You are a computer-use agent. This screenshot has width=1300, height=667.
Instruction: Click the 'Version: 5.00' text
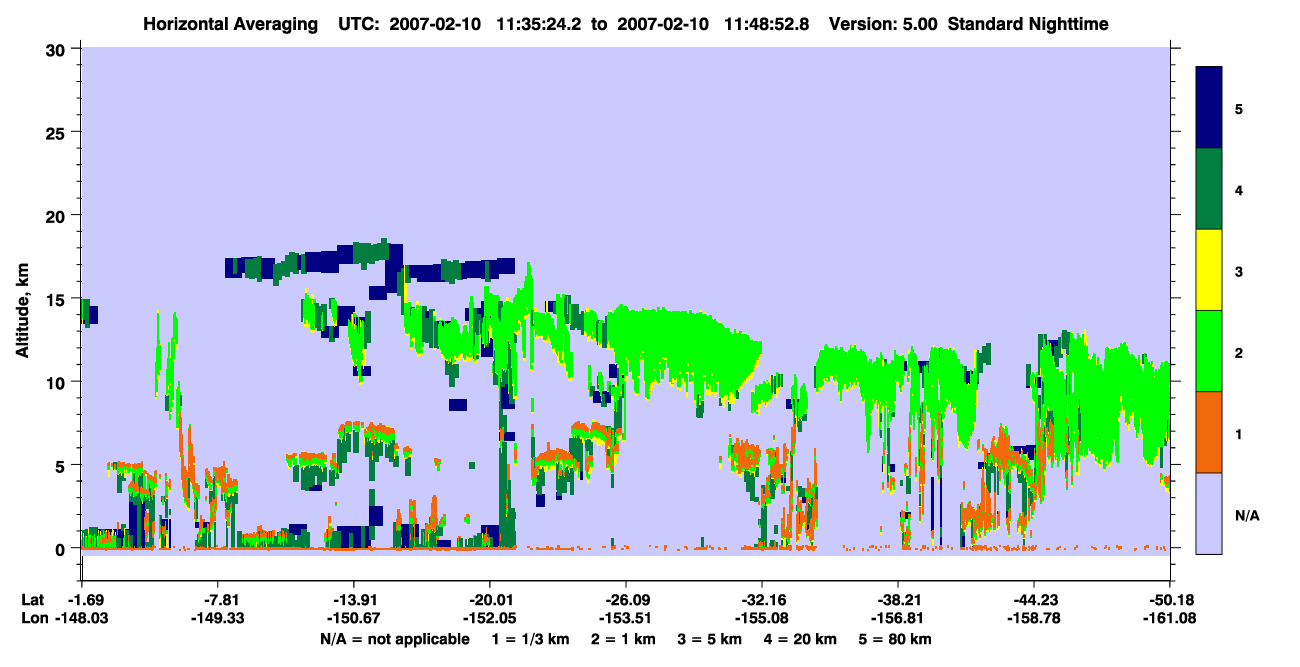click(x=883, y=23)
